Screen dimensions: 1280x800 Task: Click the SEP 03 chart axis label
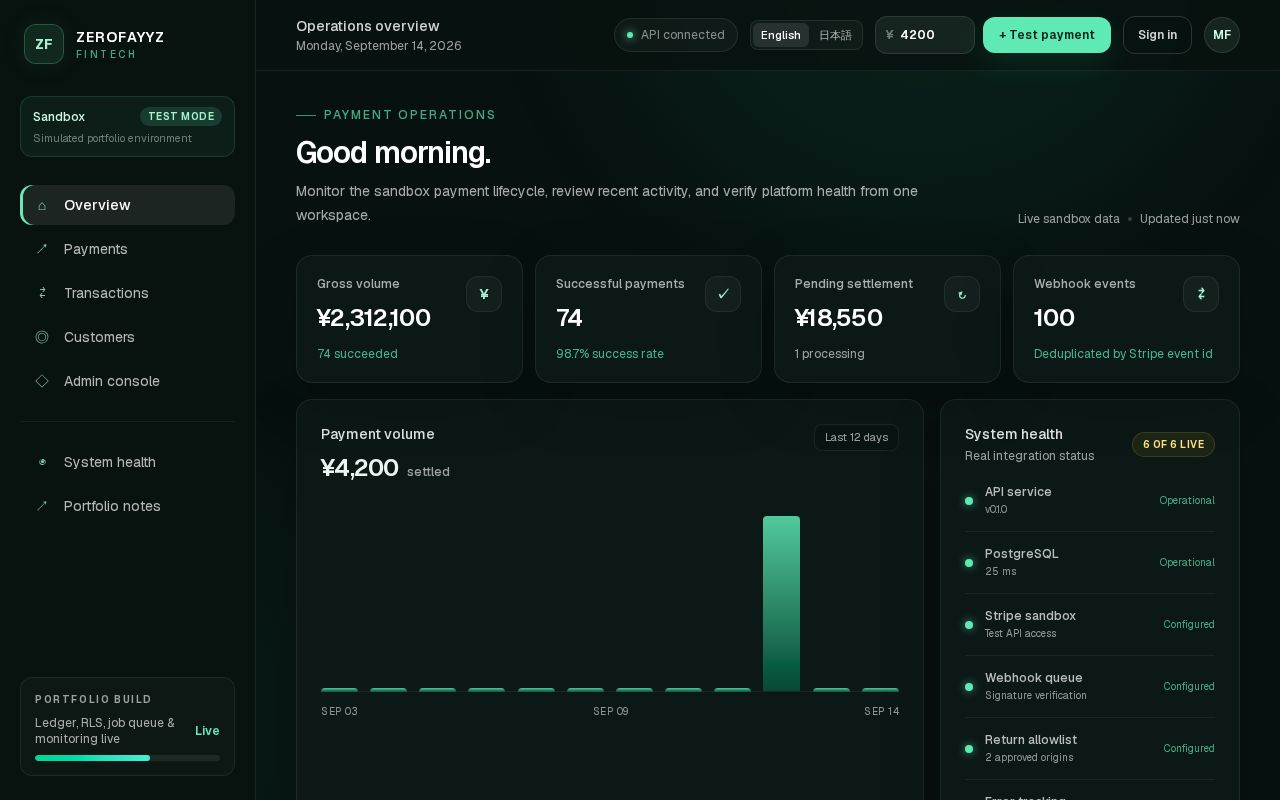point(339,711)
